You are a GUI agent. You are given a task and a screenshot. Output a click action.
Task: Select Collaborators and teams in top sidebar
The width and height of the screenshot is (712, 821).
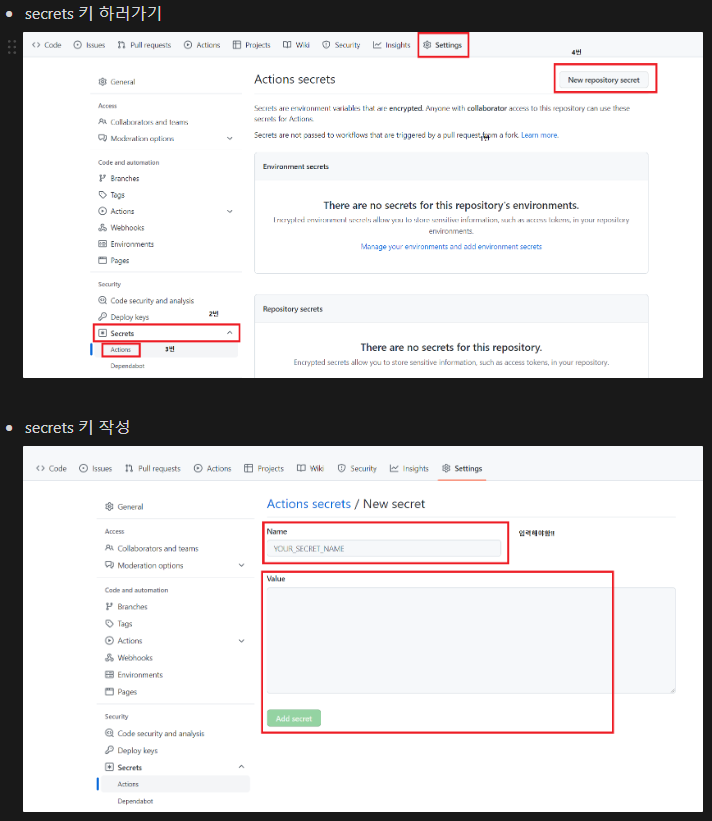[143, 122]
